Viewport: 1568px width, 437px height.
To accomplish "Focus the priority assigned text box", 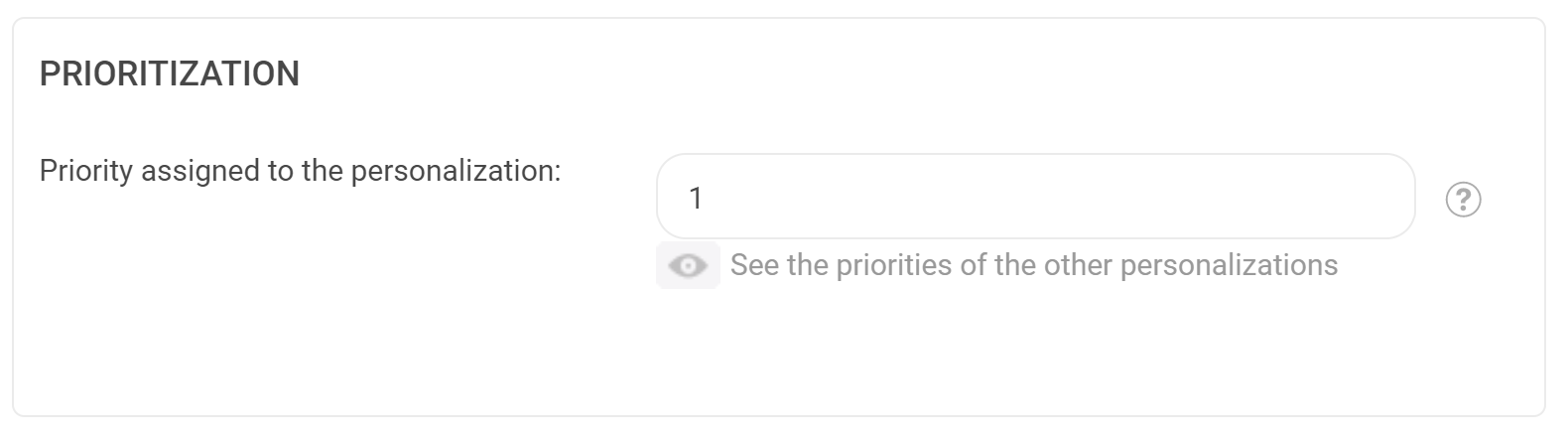I will click(1035, 197).
